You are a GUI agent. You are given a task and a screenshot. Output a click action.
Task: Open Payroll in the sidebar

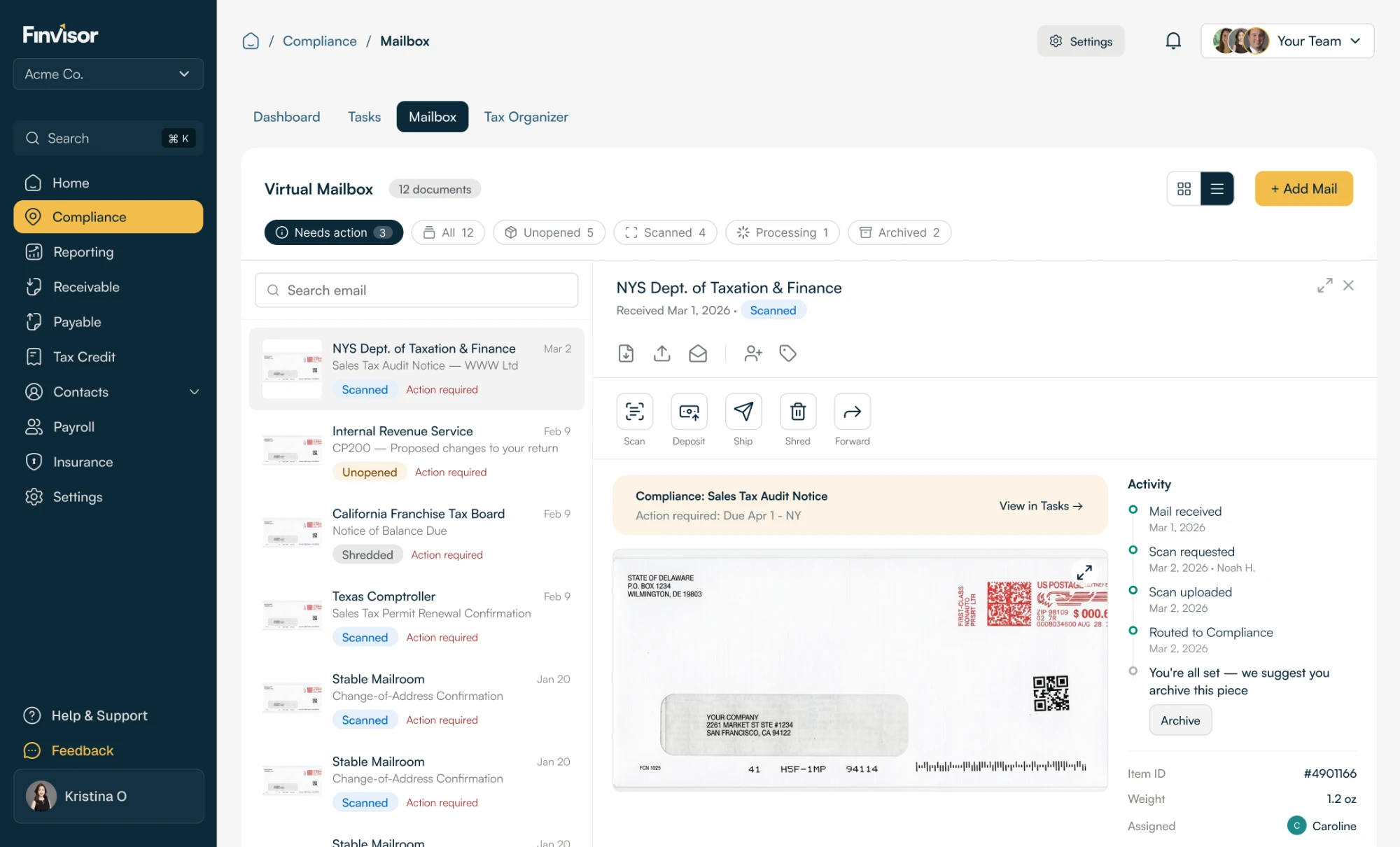coord(108,427)
